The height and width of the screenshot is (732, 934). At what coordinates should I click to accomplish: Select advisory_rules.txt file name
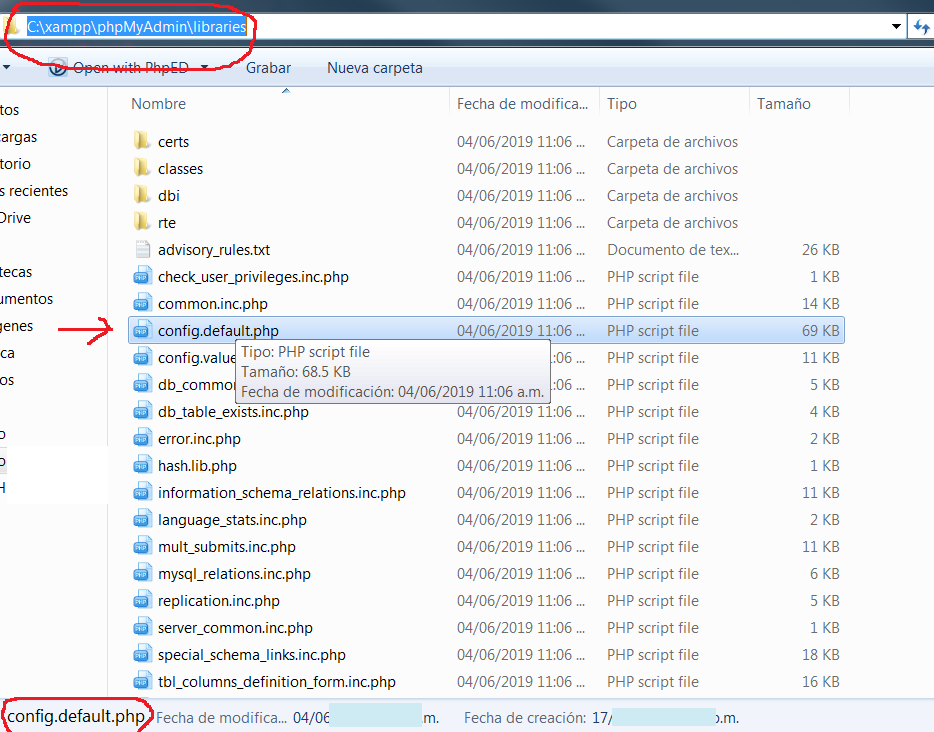click(214, 250)
